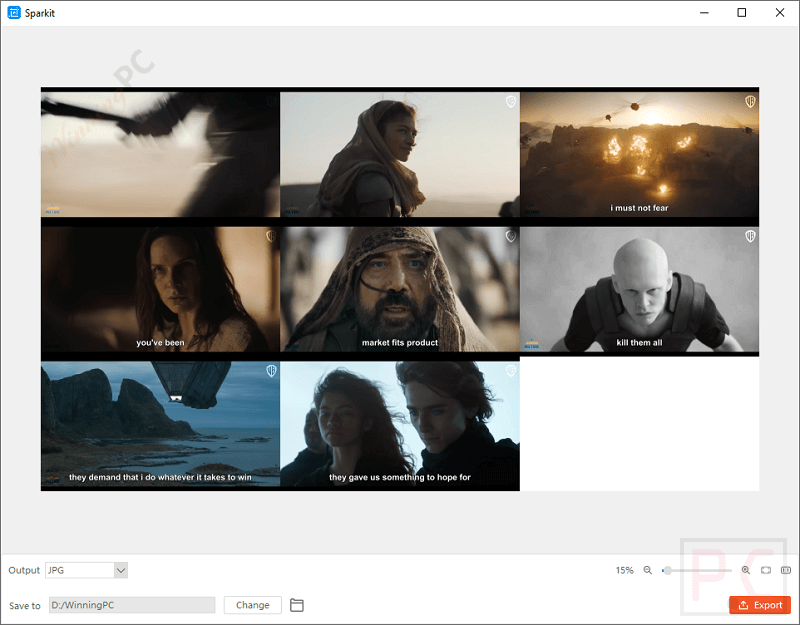Zoom in with the plus magnifier icon
Viewport: 800px width, 625px height.
point(745,570)
